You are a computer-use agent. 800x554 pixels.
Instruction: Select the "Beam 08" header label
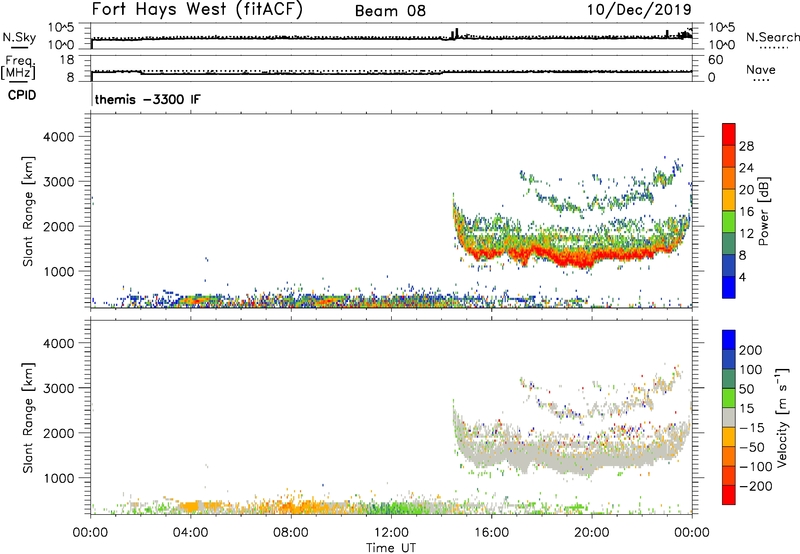(390, 11)
